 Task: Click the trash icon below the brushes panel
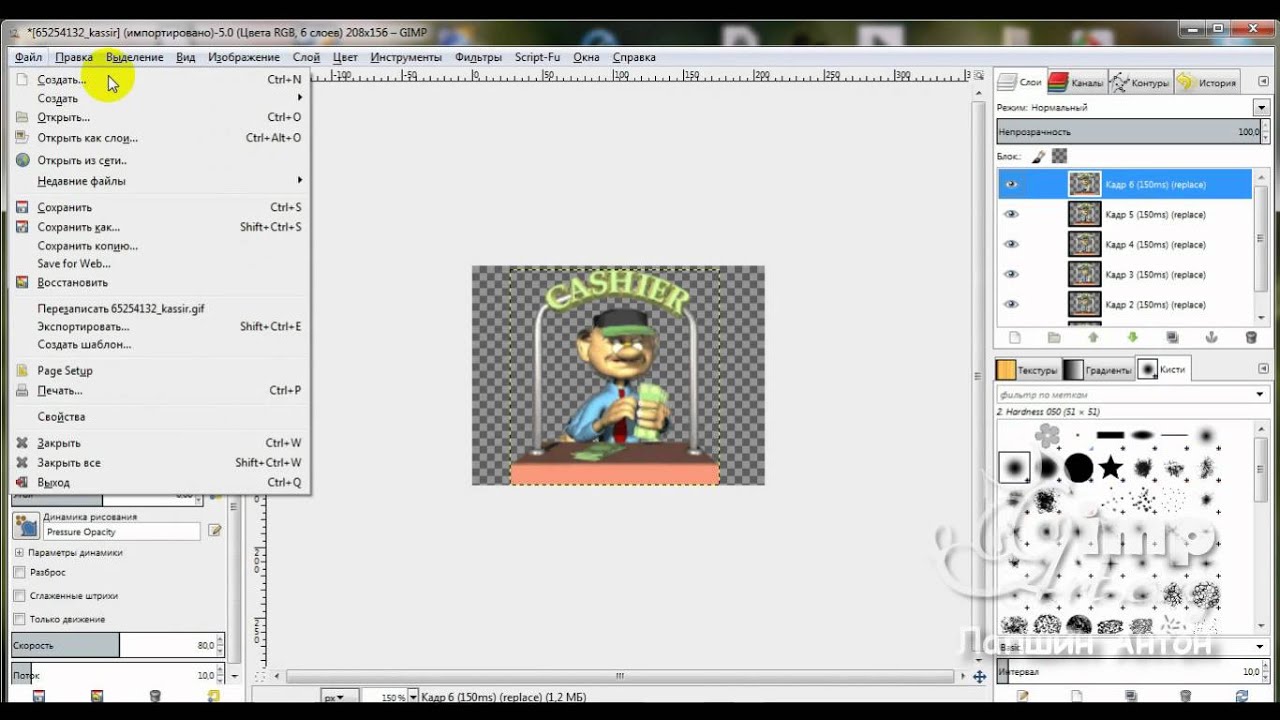(1185, 696)
